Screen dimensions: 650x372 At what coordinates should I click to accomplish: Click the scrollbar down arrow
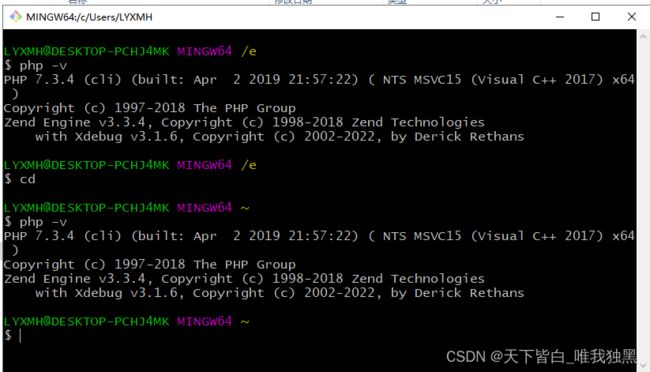click(x=643, y=365)
